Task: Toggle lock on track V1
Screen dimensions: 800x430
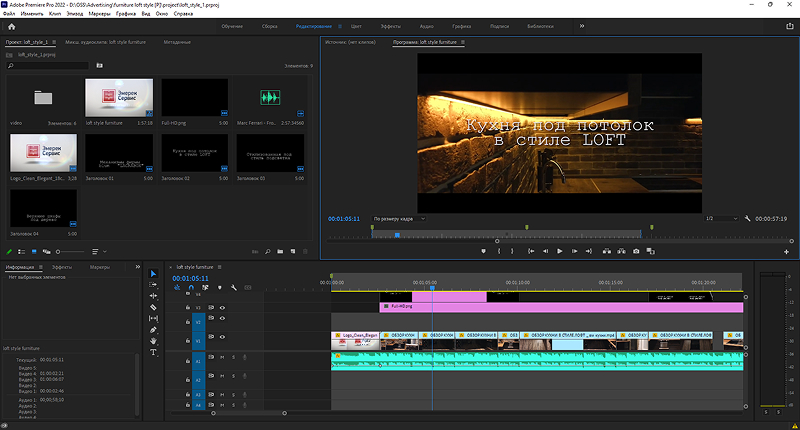Action: [x=187, y=340]
